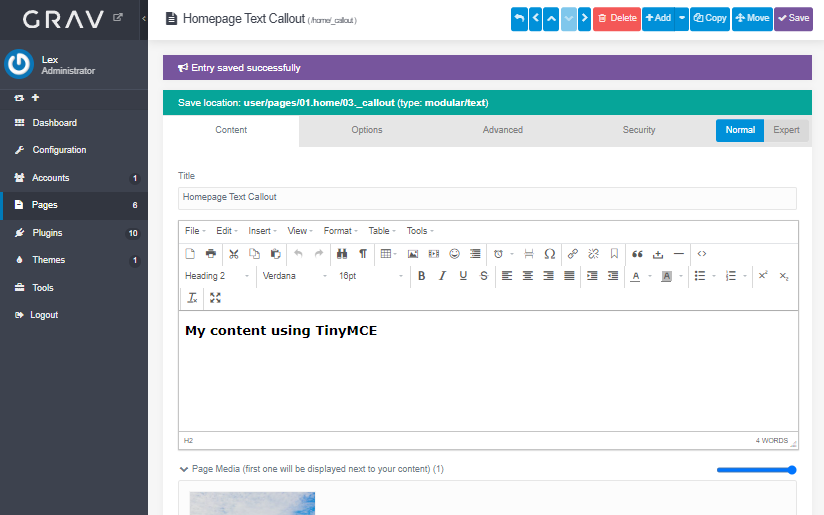Open the File menu in editor
Viewport: 824px width, 515px height.
[x=195, y=231]
